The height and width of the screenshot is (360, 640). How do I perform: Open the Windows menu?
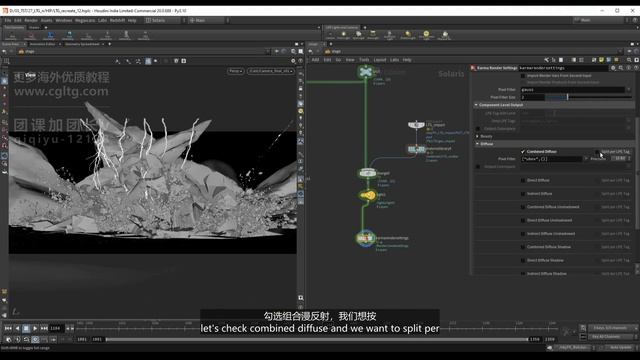point(64,20)
